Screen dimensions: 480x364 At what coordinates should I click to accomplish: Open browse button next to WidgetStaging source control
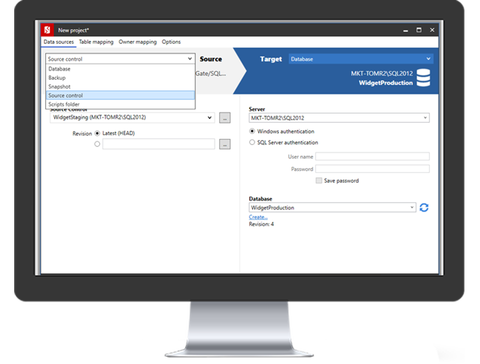coord(225,118)
